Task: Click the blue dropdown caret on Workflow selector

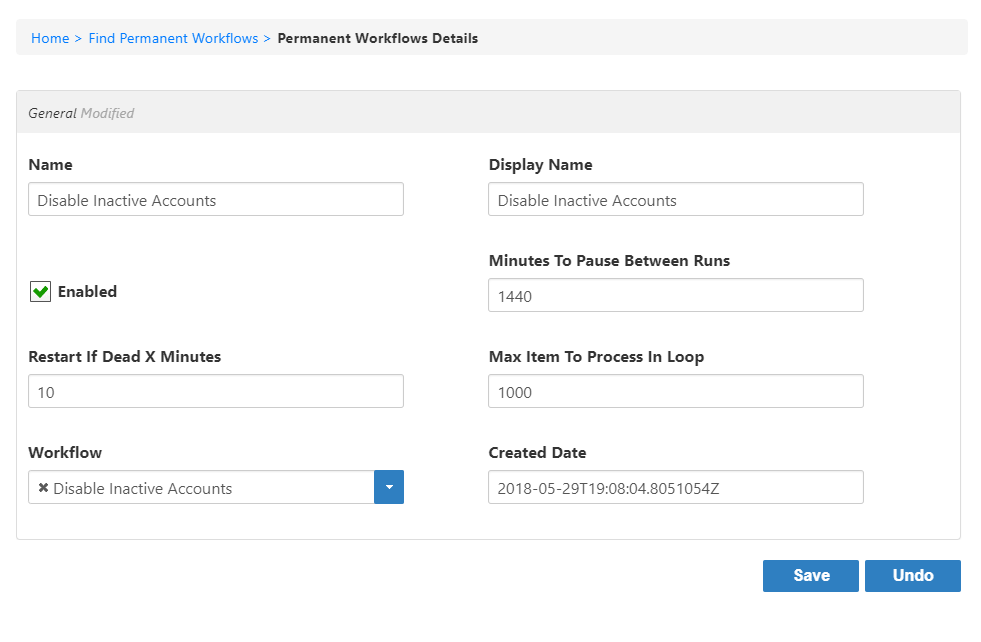Action: click(389, 487)
